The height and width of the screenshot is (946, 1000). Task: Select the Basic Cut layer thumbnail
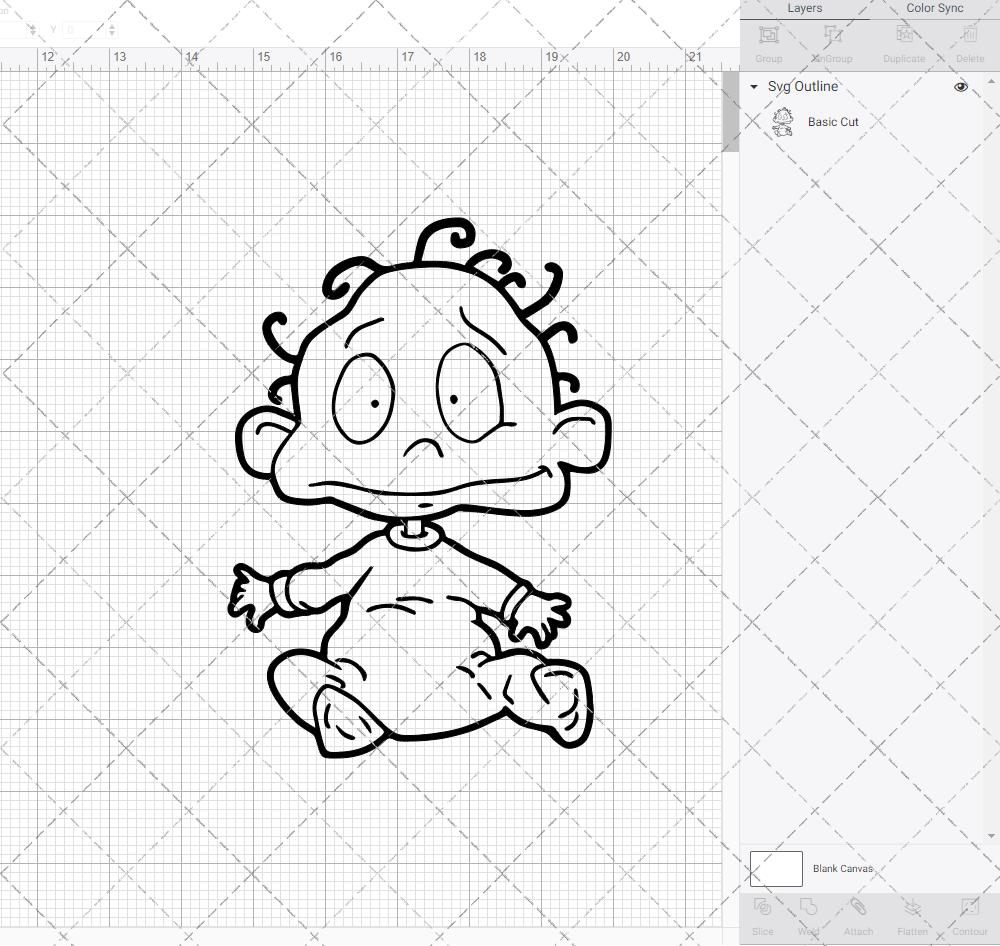pyautogui.click(x=783, y=122)
